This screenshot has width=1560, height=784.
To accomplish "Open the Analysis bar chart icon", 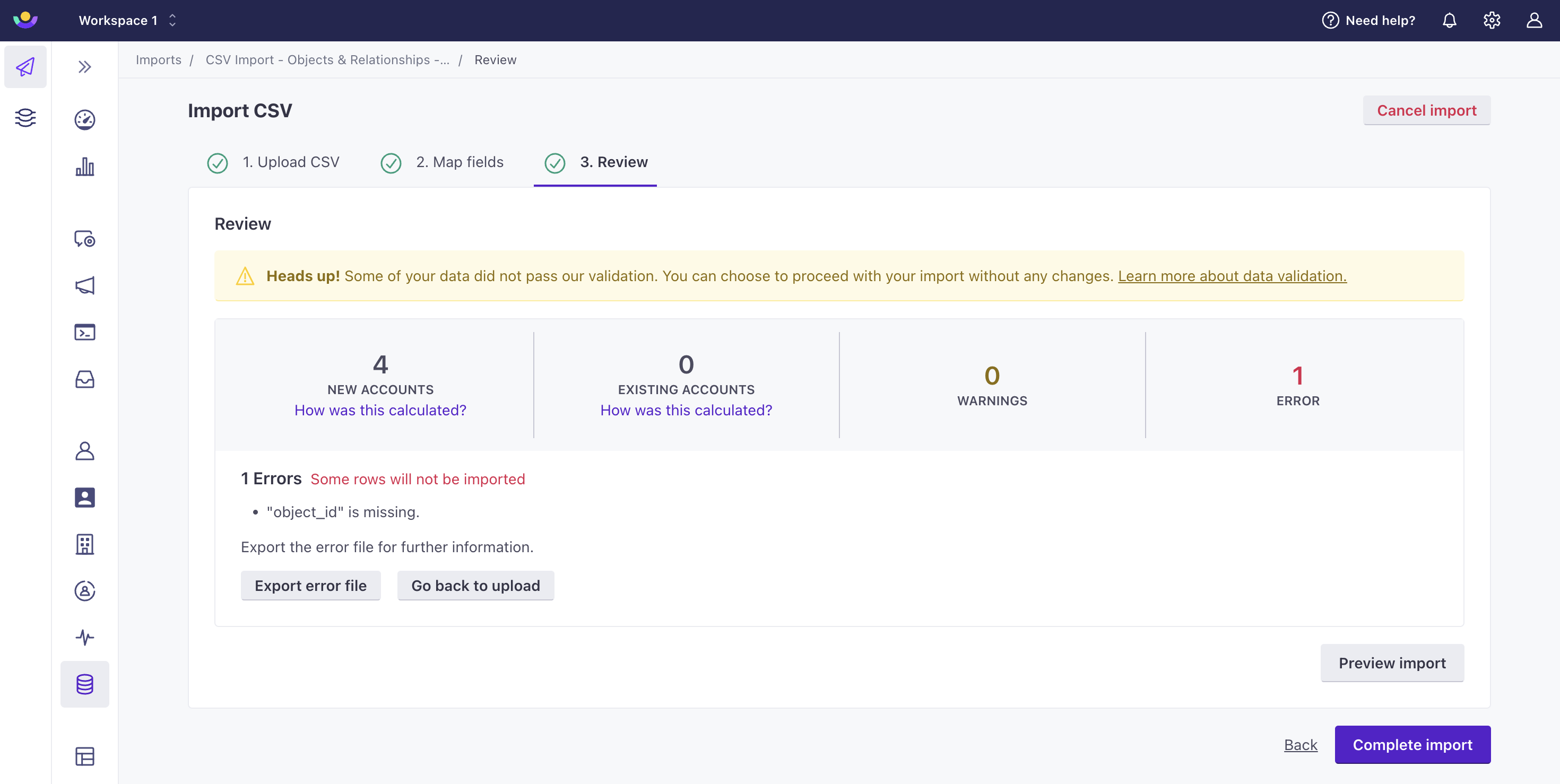I will (x=85, y=167).
